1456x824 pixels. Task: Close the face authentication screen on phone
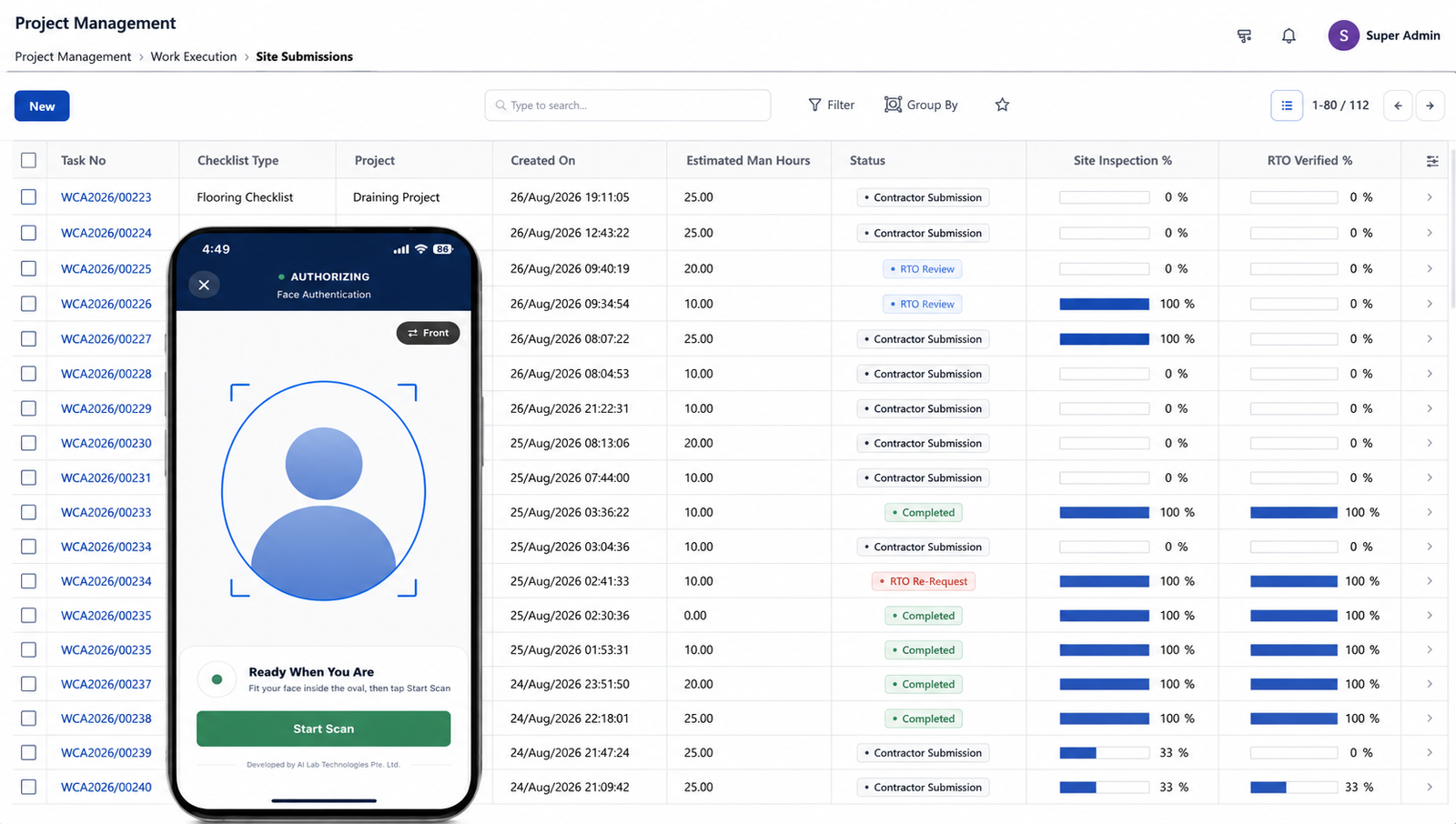204,285
